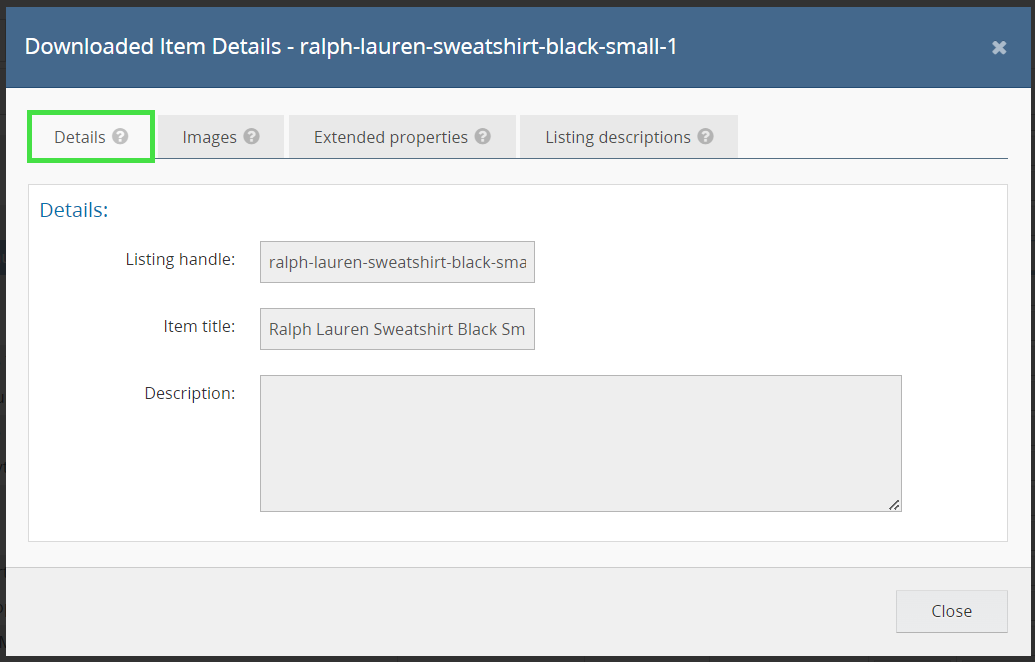Switch to the Images tab
The width and height of the screenshot is (1035, 662).
[209, 137]
